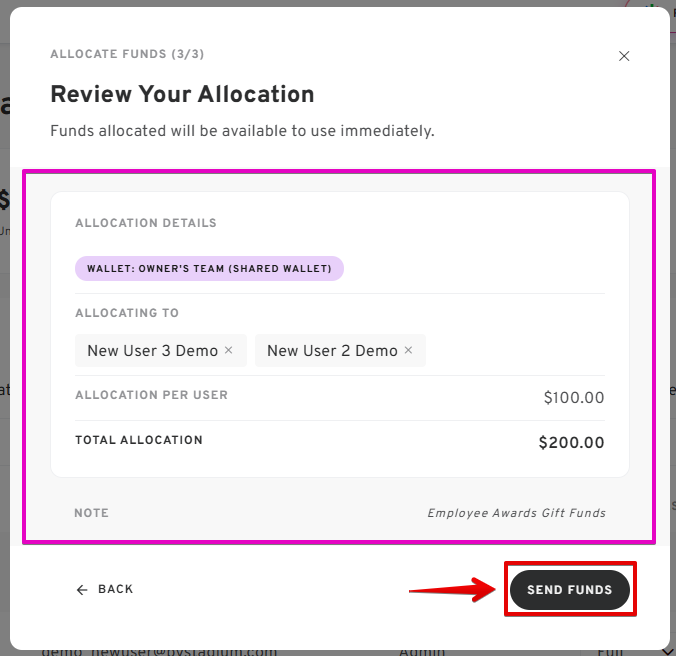Click the Allocate Funds (3/3) step label
This screenshot has height=656, width=676.
(127, 54)
